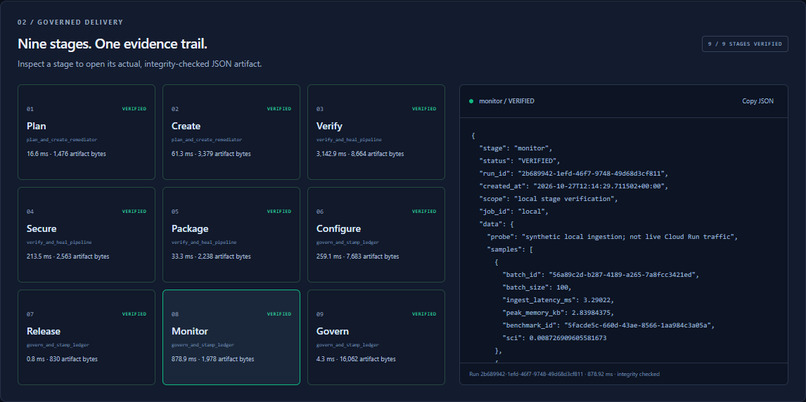
Task: Open the Verify stage card
Action: coord(376,132)
